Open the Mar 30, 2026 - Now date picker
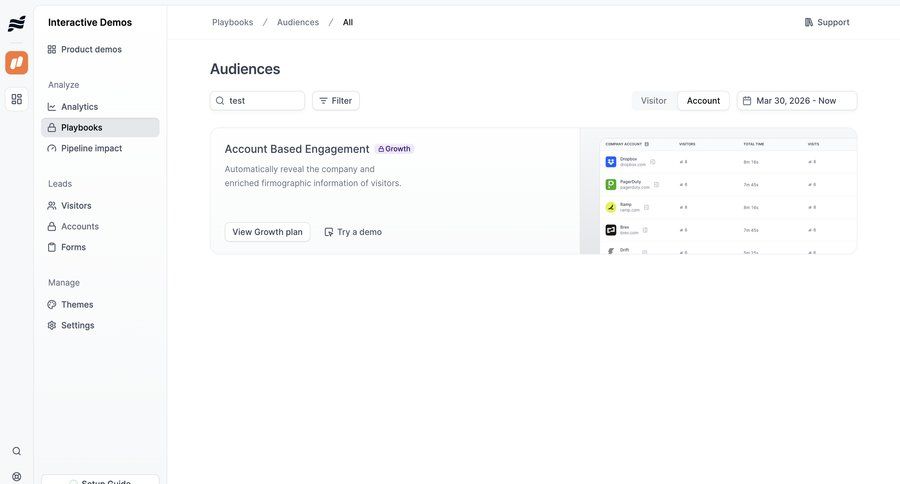Image resolution: width=900 pixels, height=484 pixels. coord(797,100)
